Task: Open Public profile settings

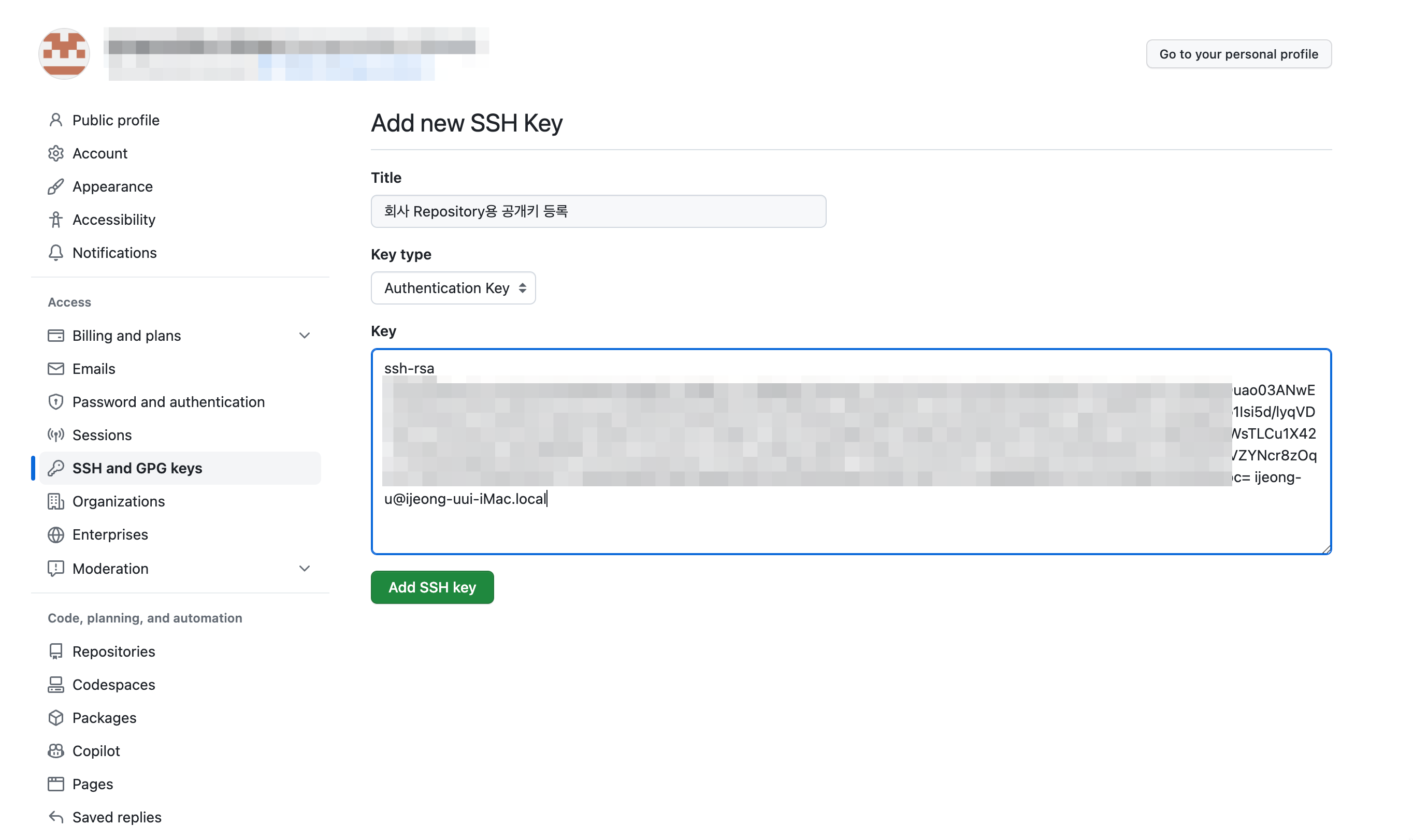Action: 180,120
